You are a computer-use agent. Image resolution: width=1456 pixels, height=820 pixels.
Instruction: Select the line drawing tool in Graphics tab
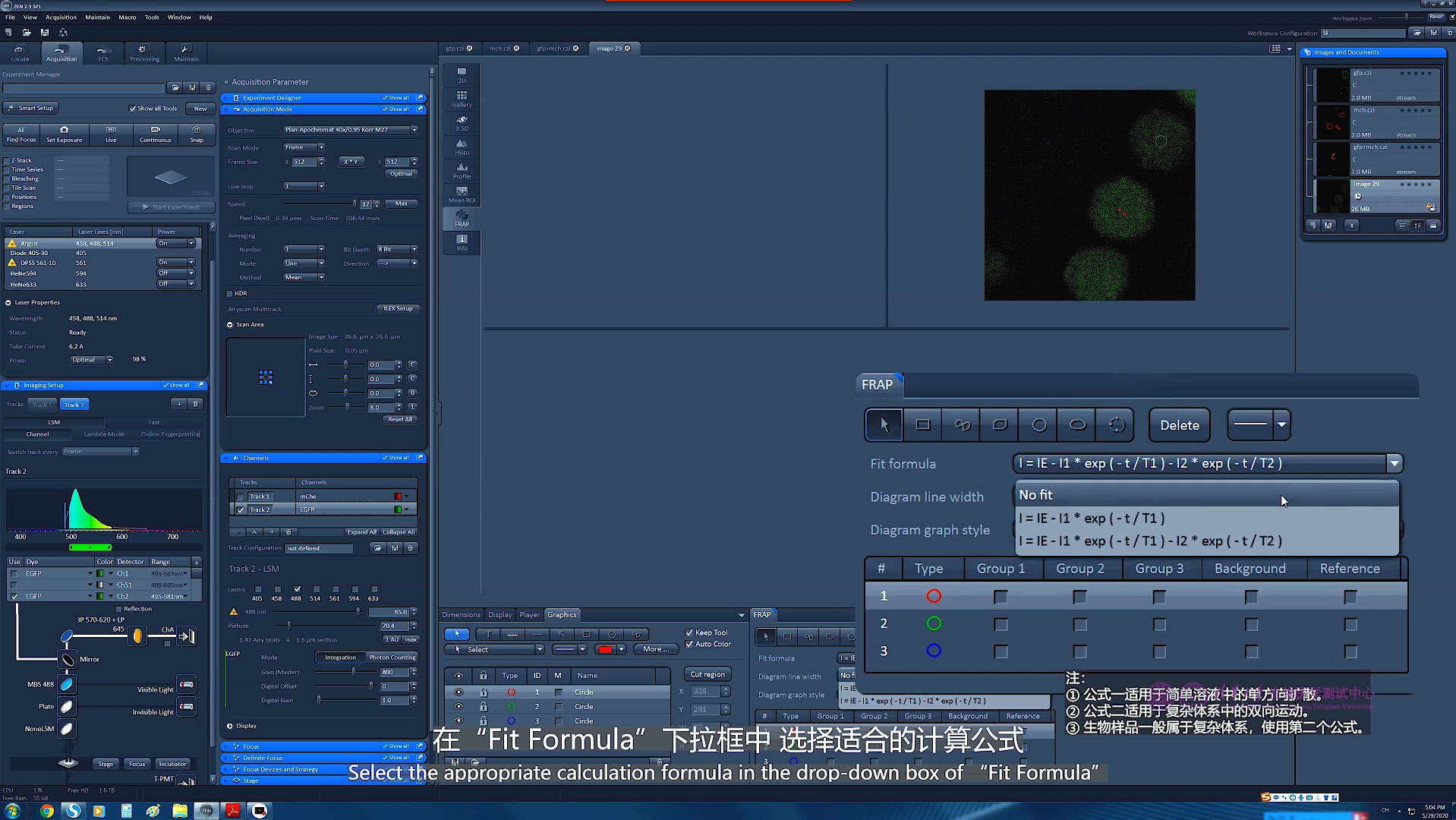pyautogui.click(x=537, y=634)
